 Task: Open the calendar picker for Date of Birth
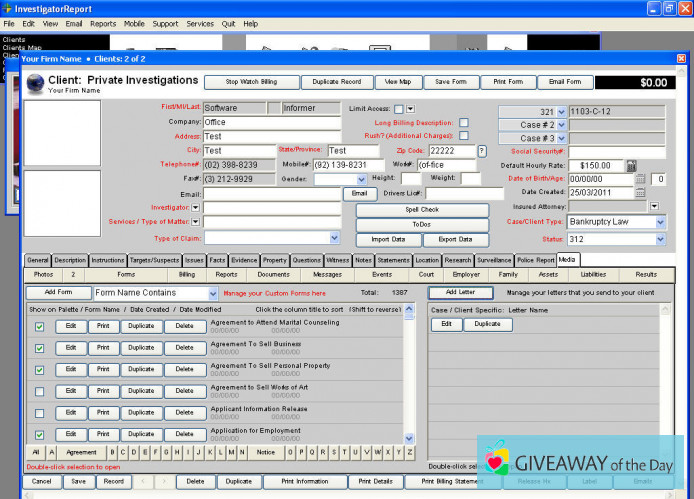(x=639, y=179)
